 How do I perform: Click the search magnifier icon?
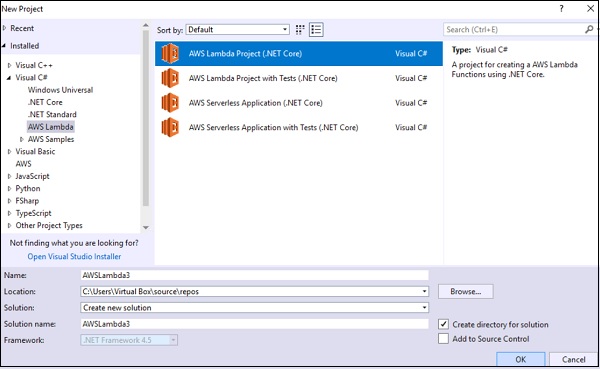point(589,29)
